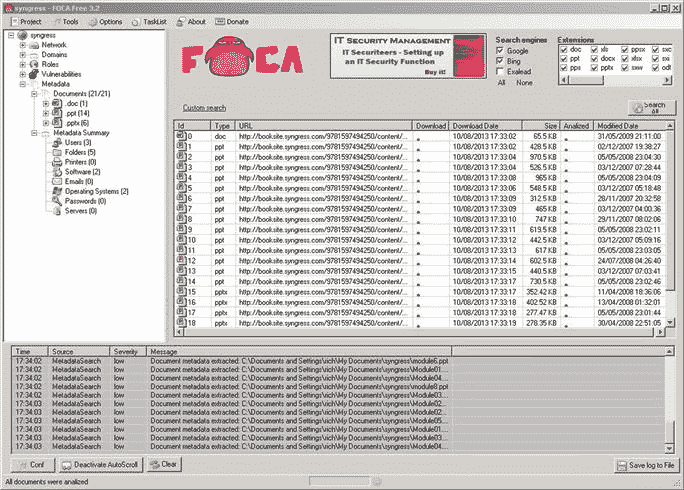The width and height of the screenshot is (684, 490).
Task: Click the Custom search link
Action: click(x=204, y=108)
